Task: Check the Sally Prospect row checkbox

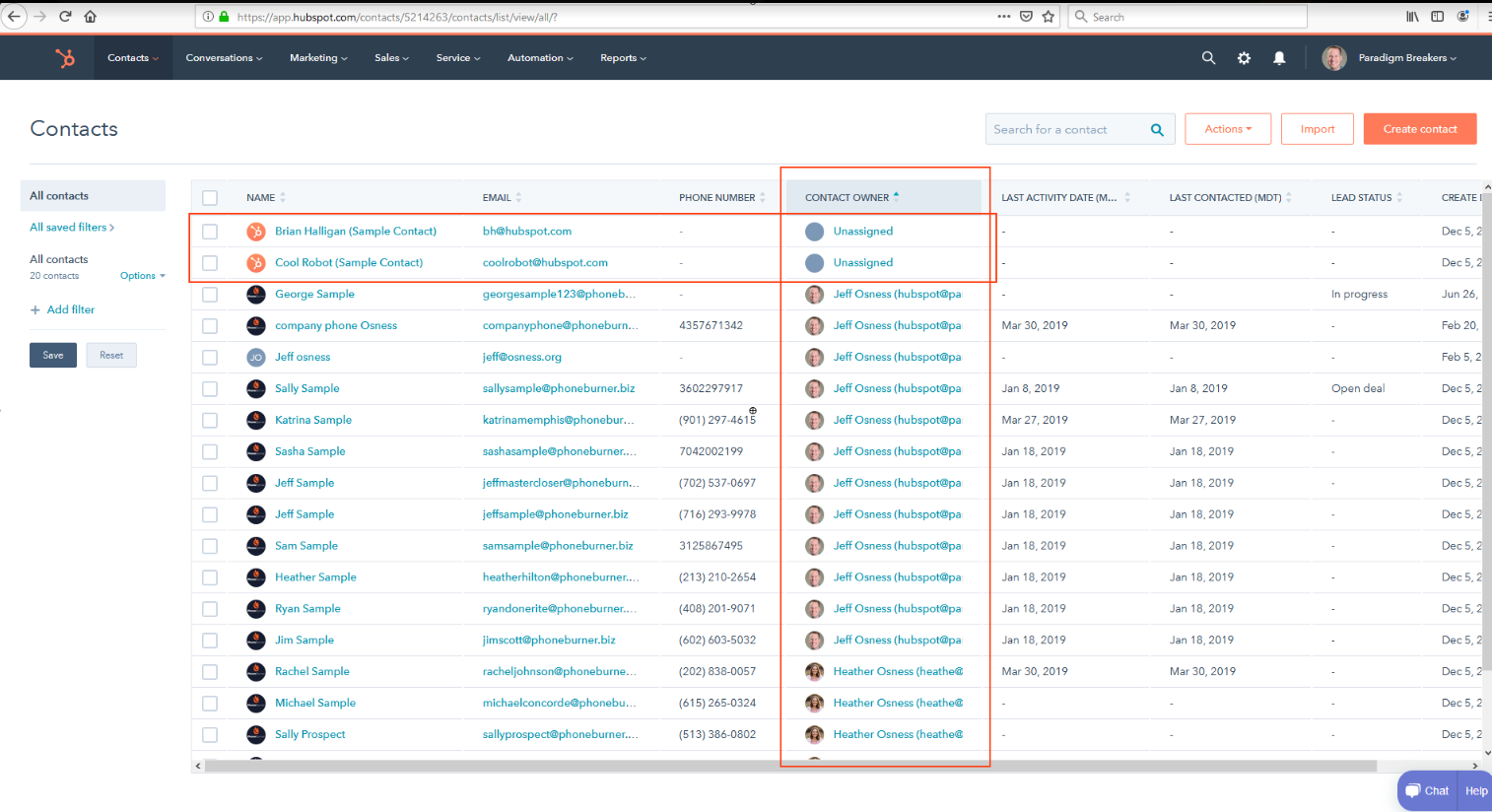Action: [210, 735]
